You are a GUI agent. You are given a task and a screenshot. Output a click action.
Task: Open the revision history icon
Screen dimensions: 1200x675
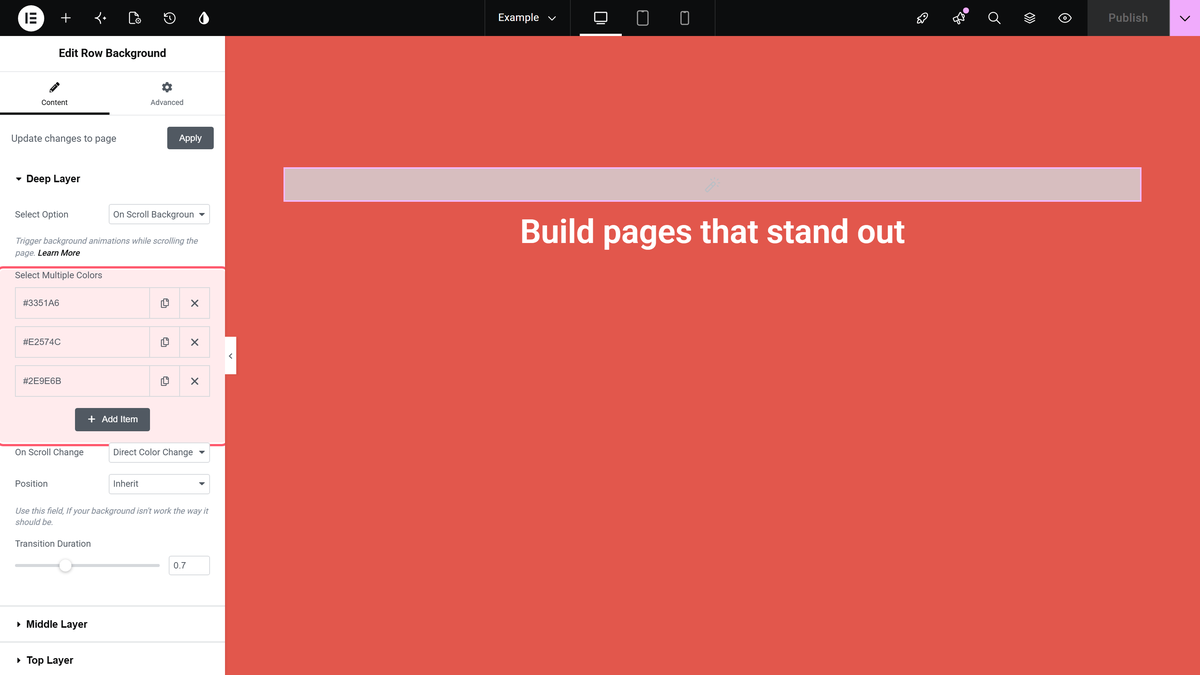(x=170, y=18)
